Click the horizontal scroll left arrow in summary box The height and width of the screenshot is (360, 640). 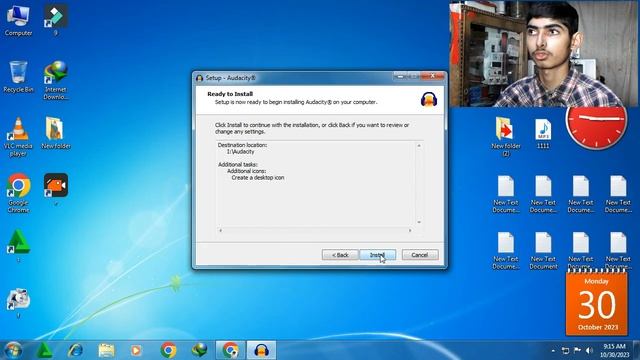[220, 231]
